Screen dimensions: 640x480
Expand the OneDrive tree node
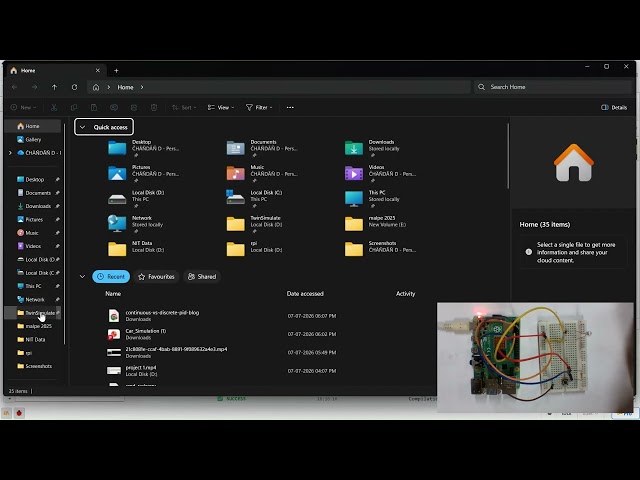10,153
